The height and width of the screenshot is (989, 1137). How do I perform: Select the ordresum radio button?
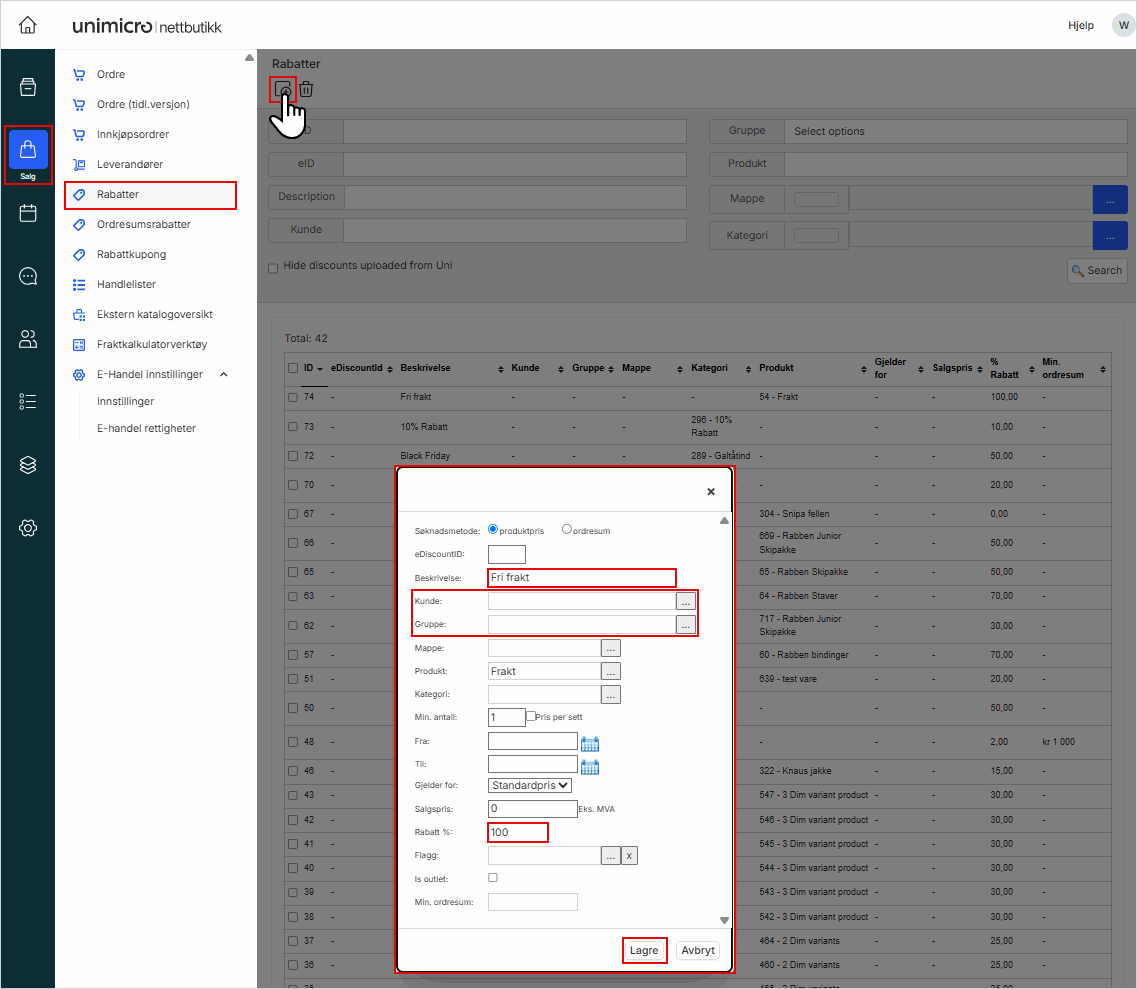click(567, 530)
